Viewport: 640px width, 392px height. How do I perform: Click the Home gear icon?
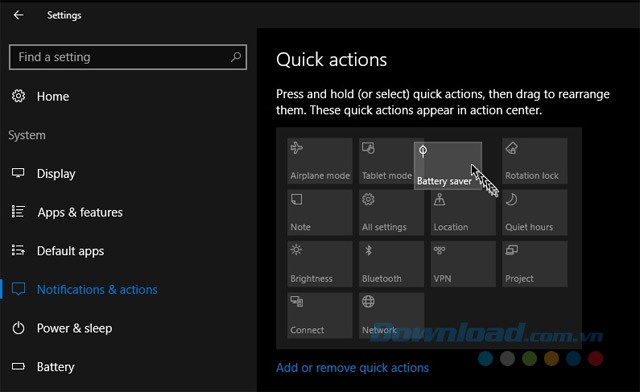tap(18, 96)
